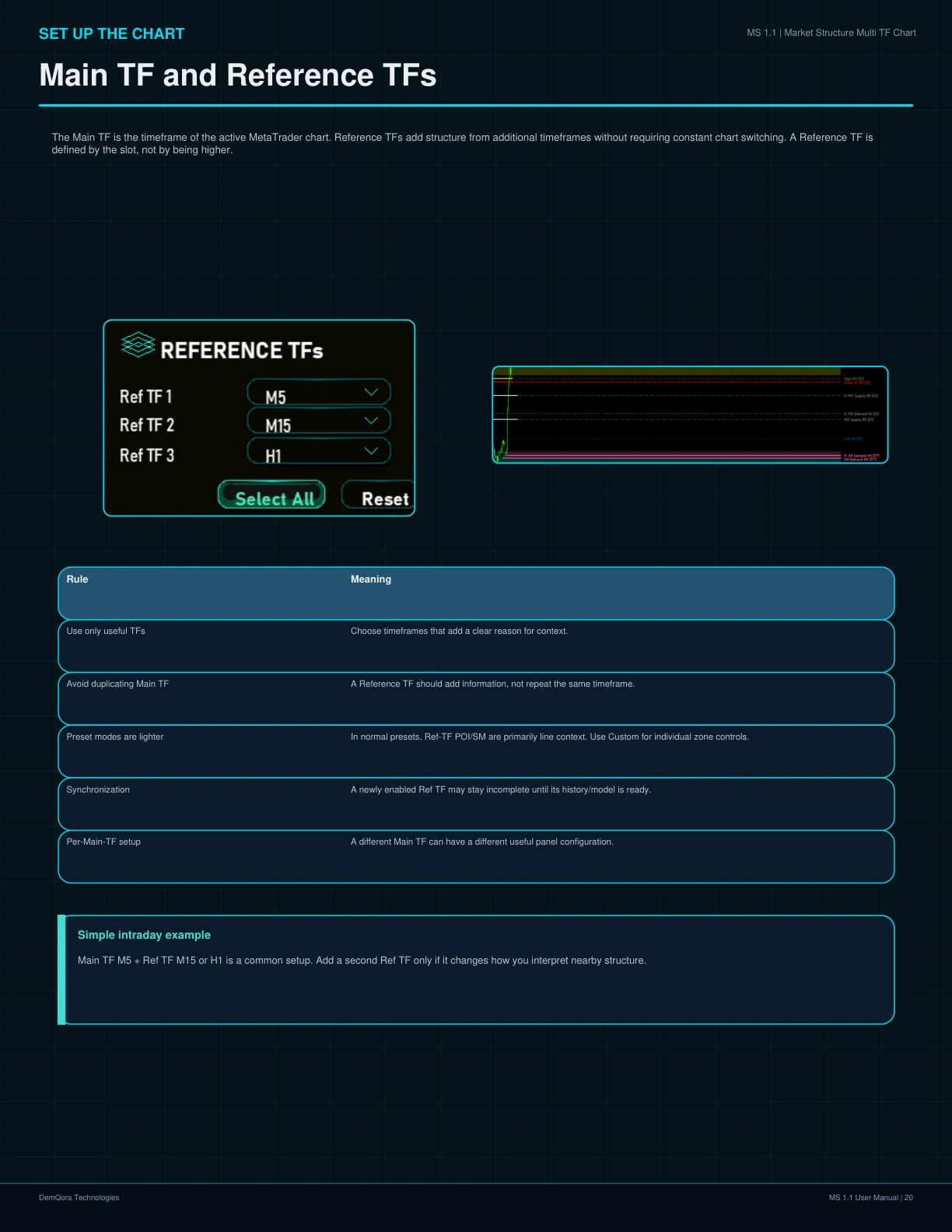Click the Reset button

379,496
